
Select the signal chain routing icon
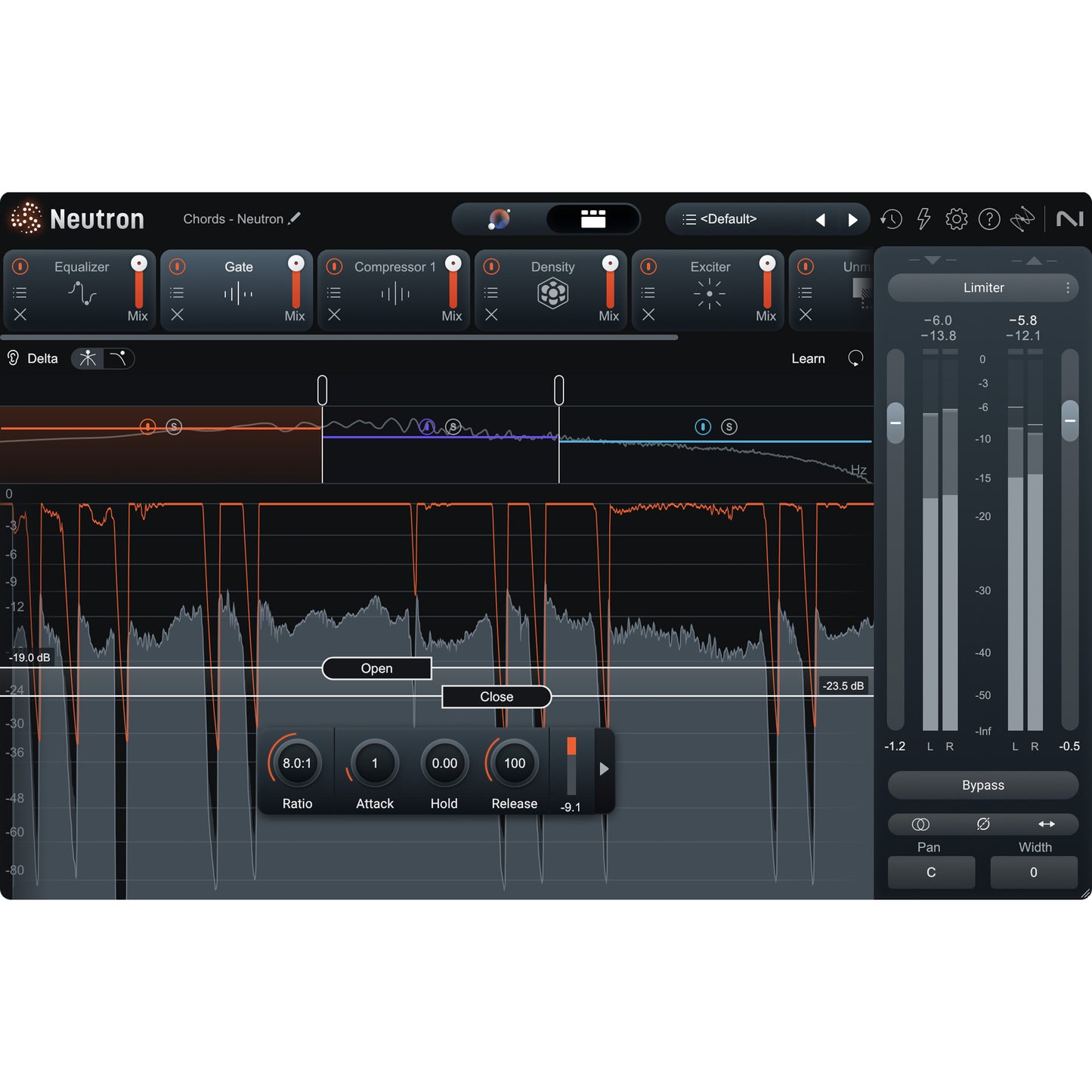coord(1023,218)
